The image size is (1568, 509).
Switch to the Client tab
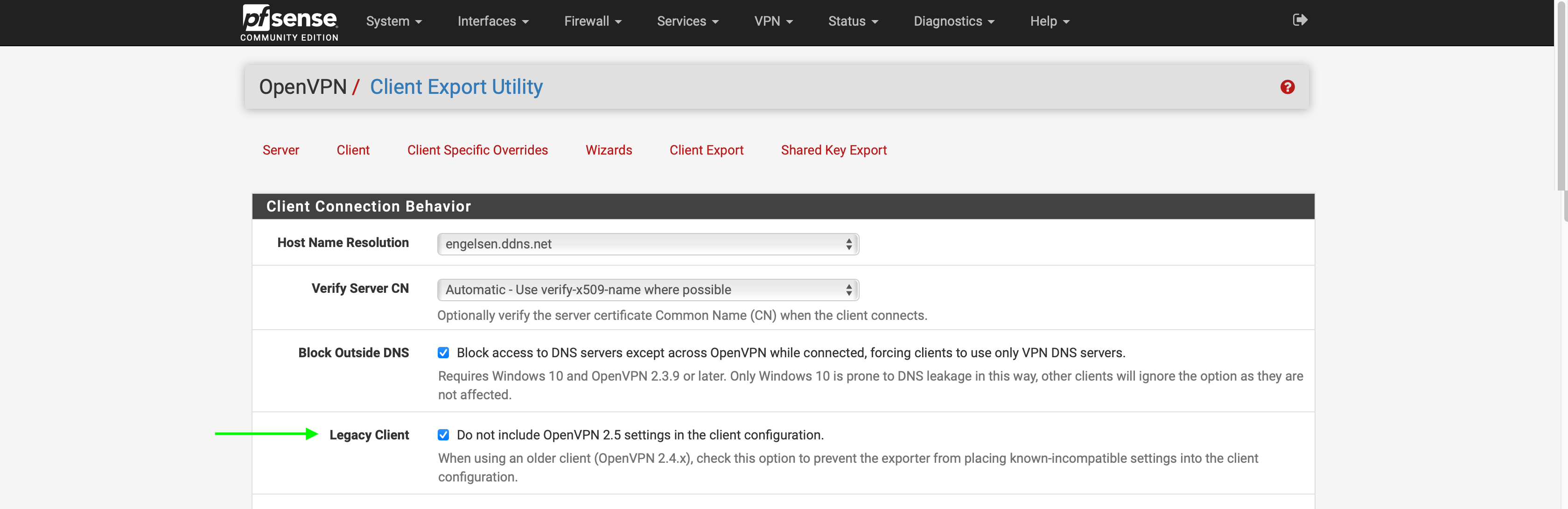tap(353, 150)
